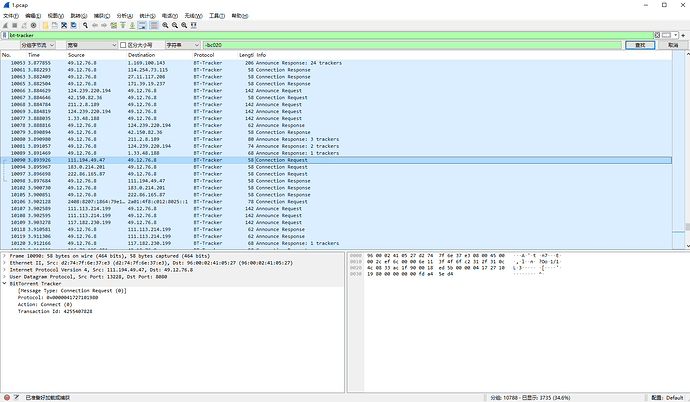Open the 工具 menu

click(x=217, y=16)
